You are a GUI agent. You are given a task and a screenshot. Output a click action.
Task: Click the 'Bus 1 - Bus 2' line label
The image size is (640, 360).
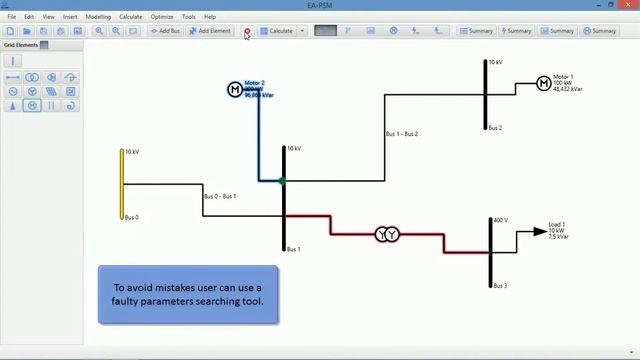click(402, 134)
